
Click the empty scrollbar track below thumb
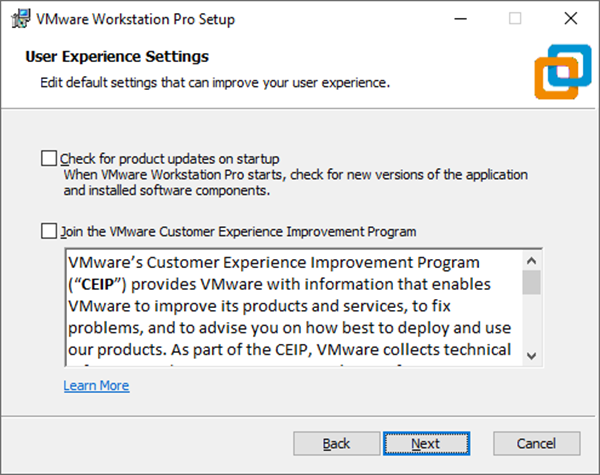pyautogui.click(x=532, y=320)
